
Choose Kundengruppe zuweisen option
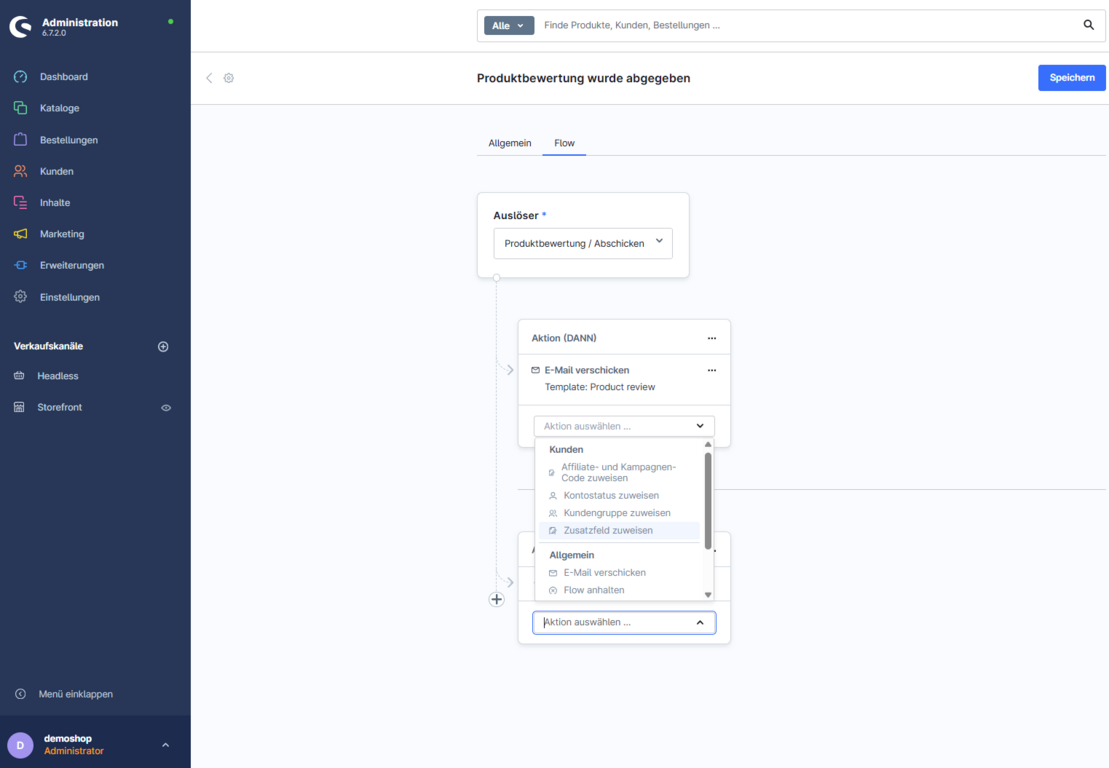(x=616, y=513)
